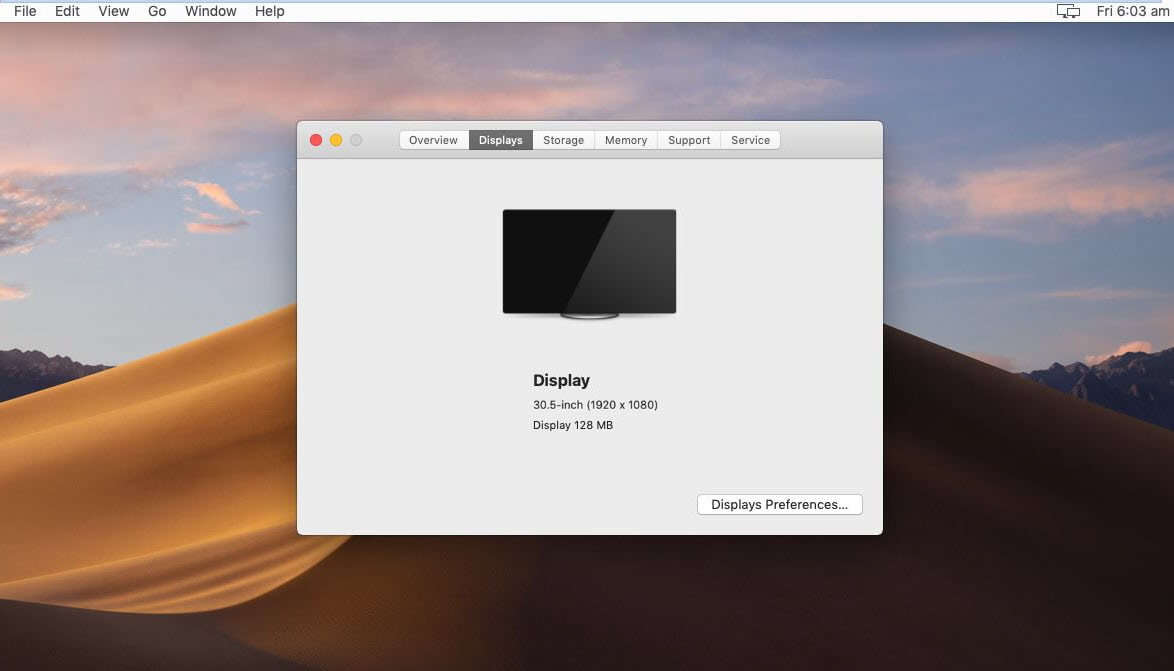Go to the Support tab
Screen dimensions: 1174x671
click(x=689, y=140)
